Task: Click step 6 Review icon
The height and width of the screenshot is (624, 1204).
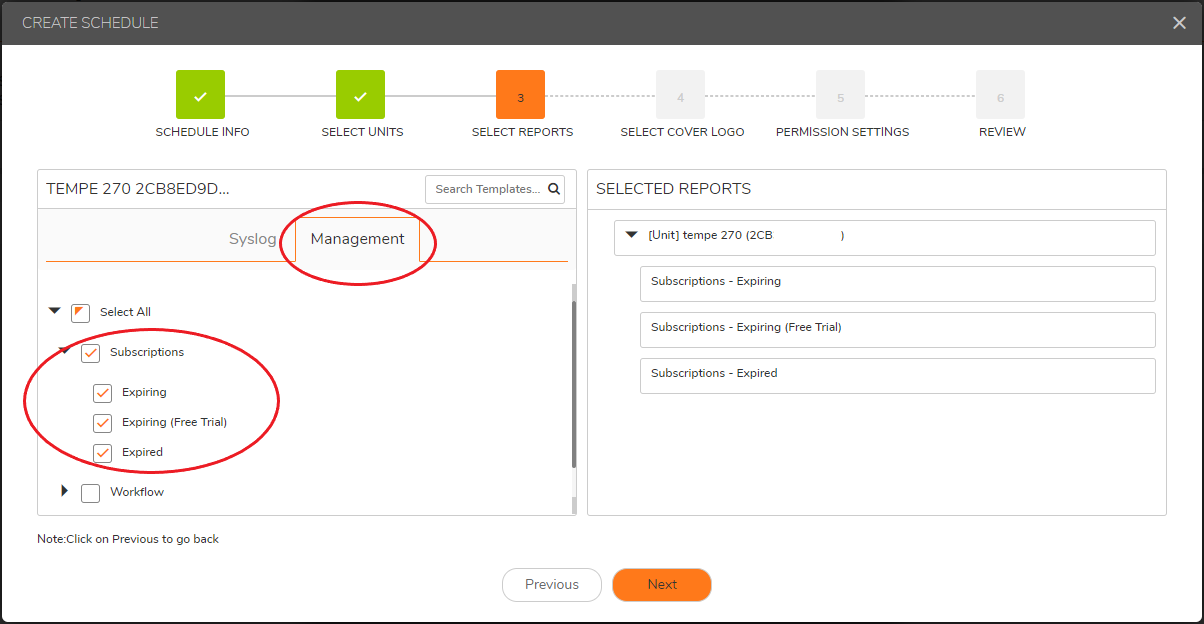Action: (x=1000, y=95)
